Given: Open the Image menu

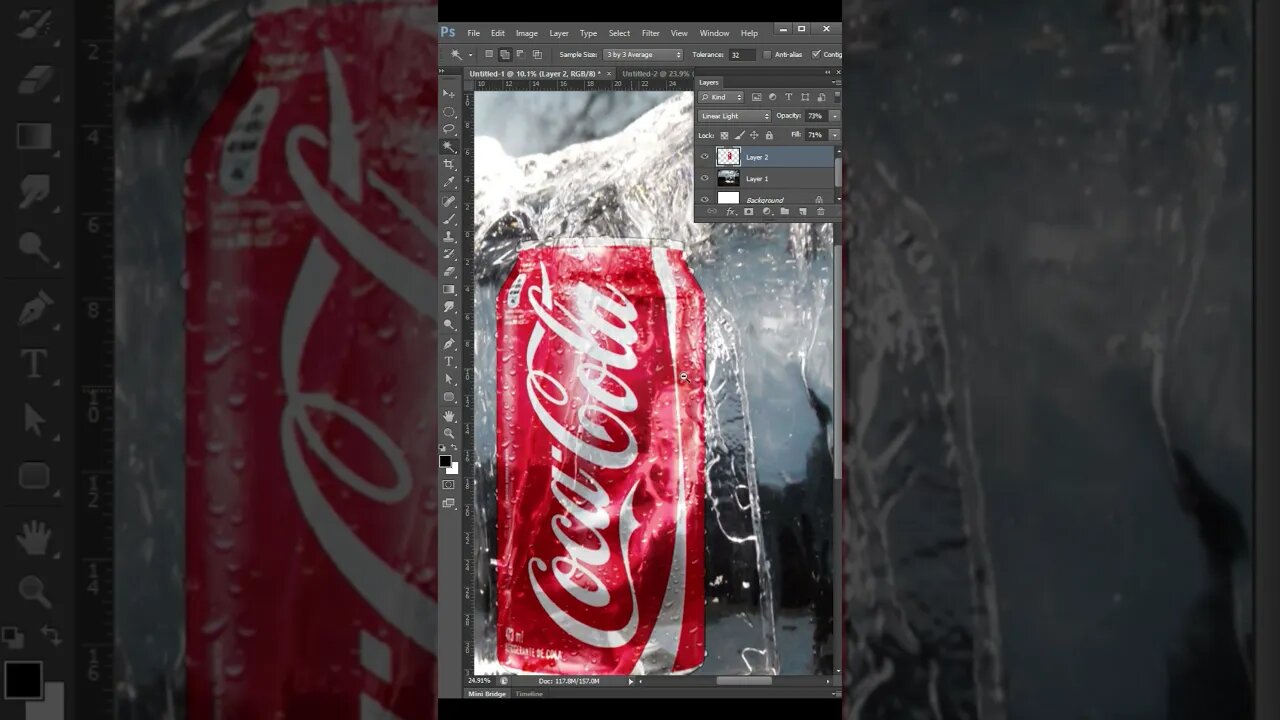Looking at the screenshot, I should (527, 33).
